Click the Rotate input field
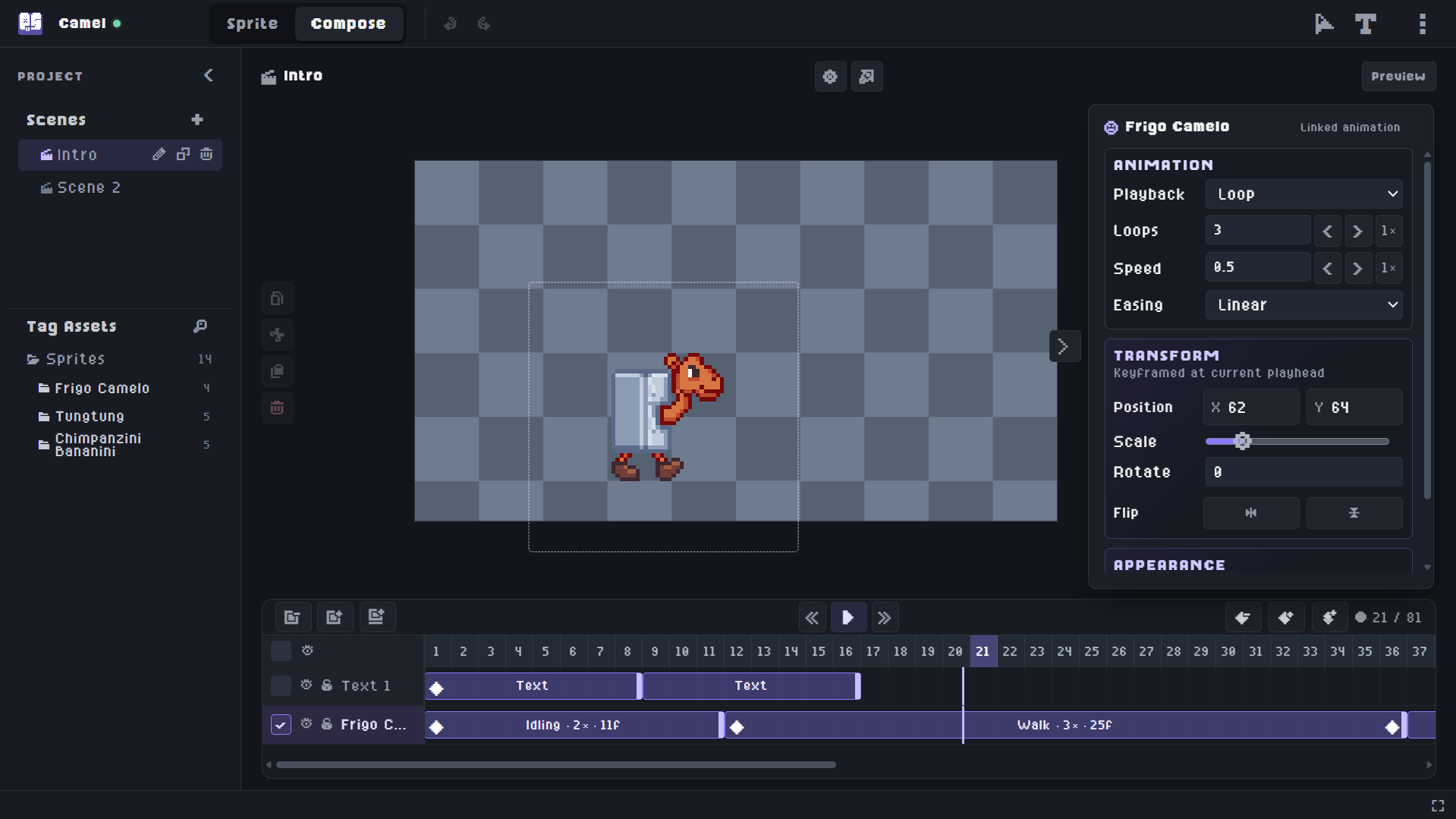Viewport: 1456px width, 819px height. point(1303,472)
